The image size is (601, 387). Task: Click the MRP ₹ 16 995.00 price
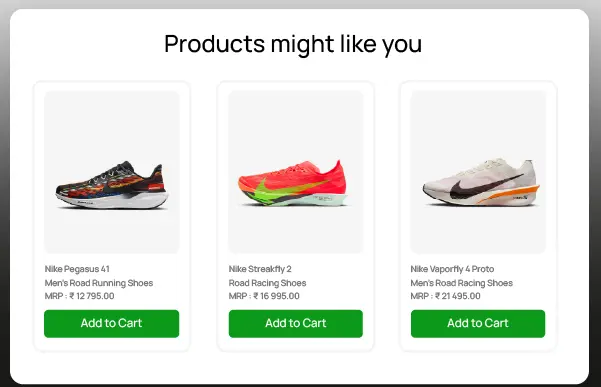click(264, 296)
